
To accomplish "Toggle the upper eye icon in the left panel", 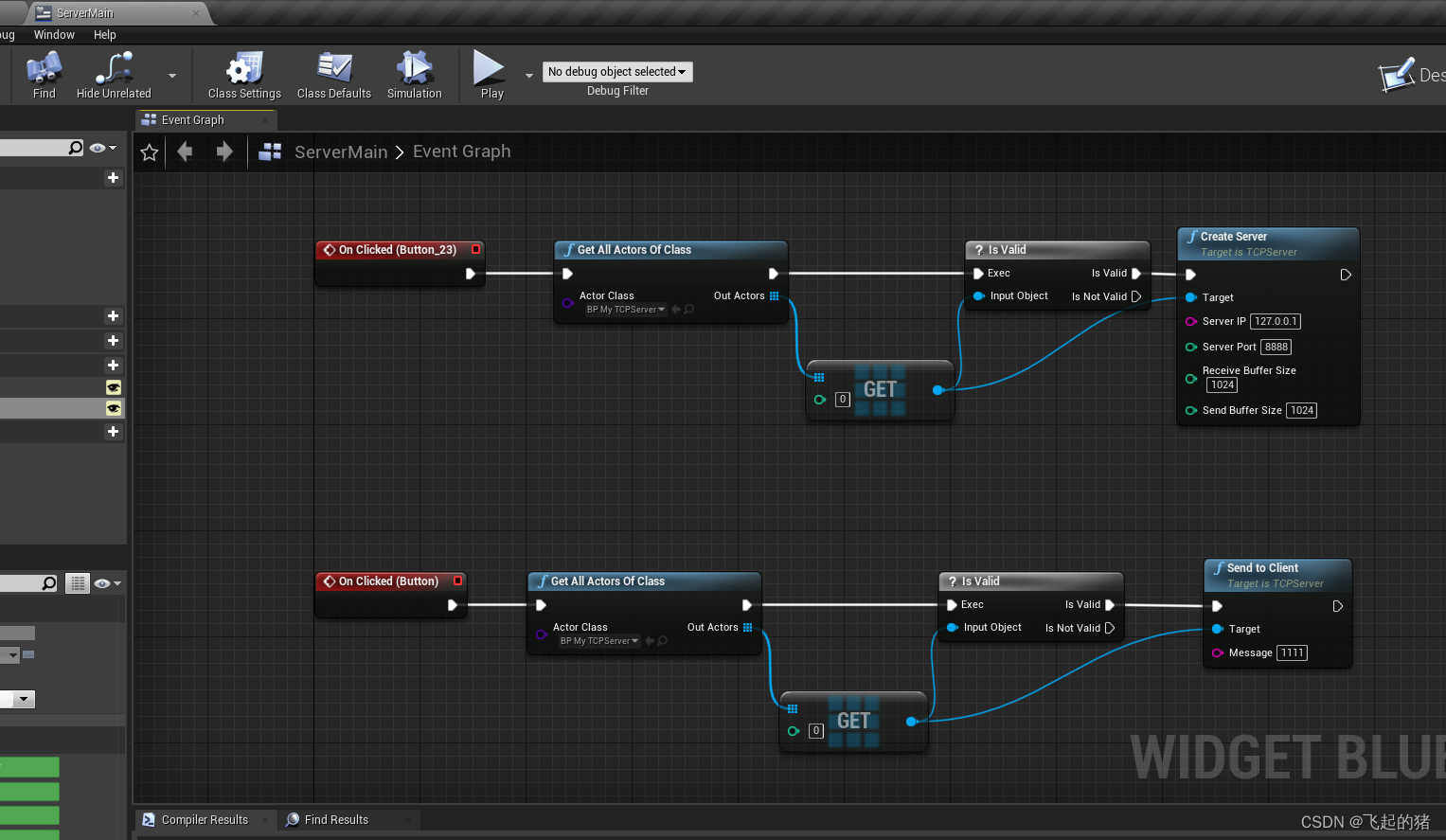I will click(x=113, y=387).
